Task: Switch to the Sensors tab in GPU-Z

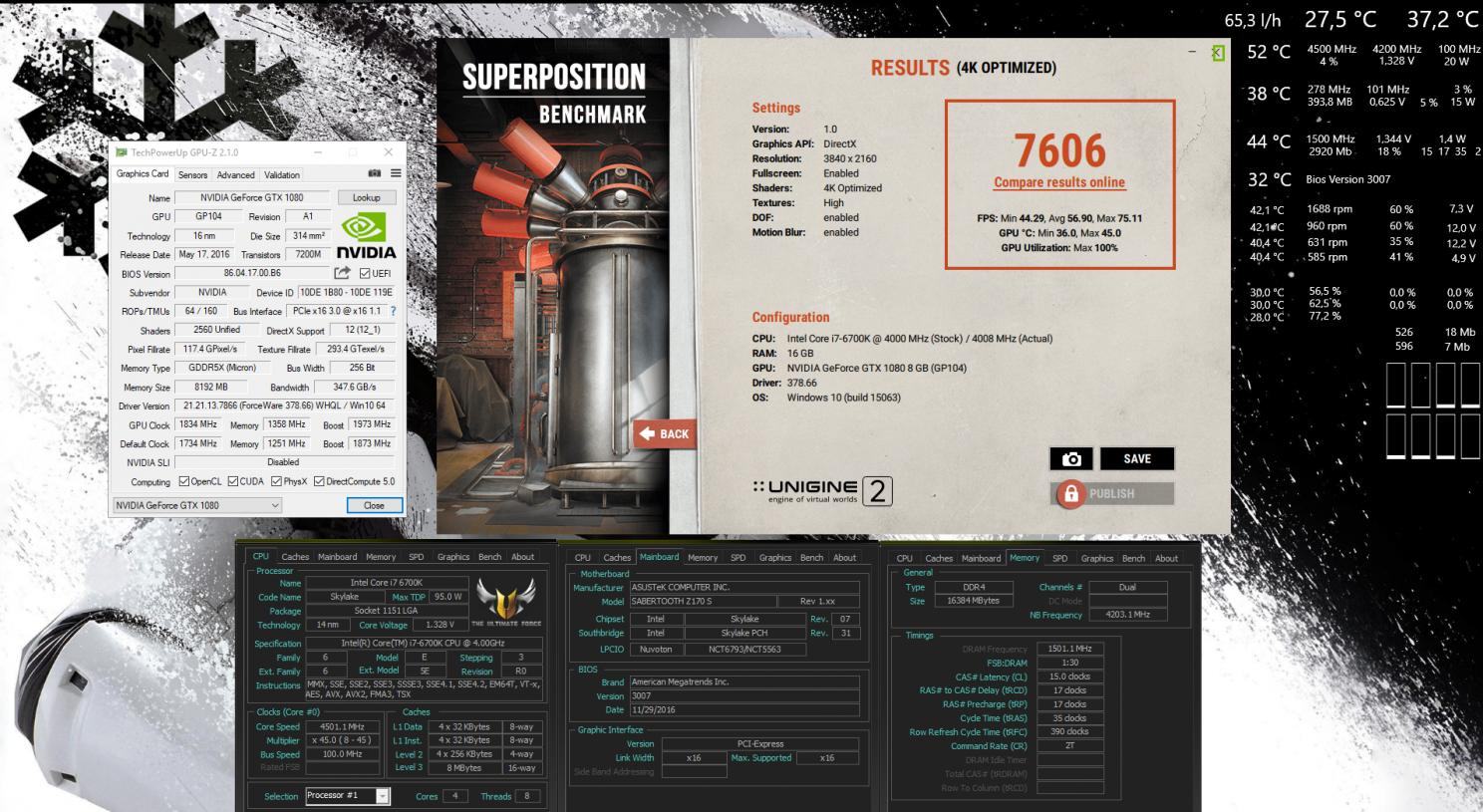Action: tap(193, 175)
